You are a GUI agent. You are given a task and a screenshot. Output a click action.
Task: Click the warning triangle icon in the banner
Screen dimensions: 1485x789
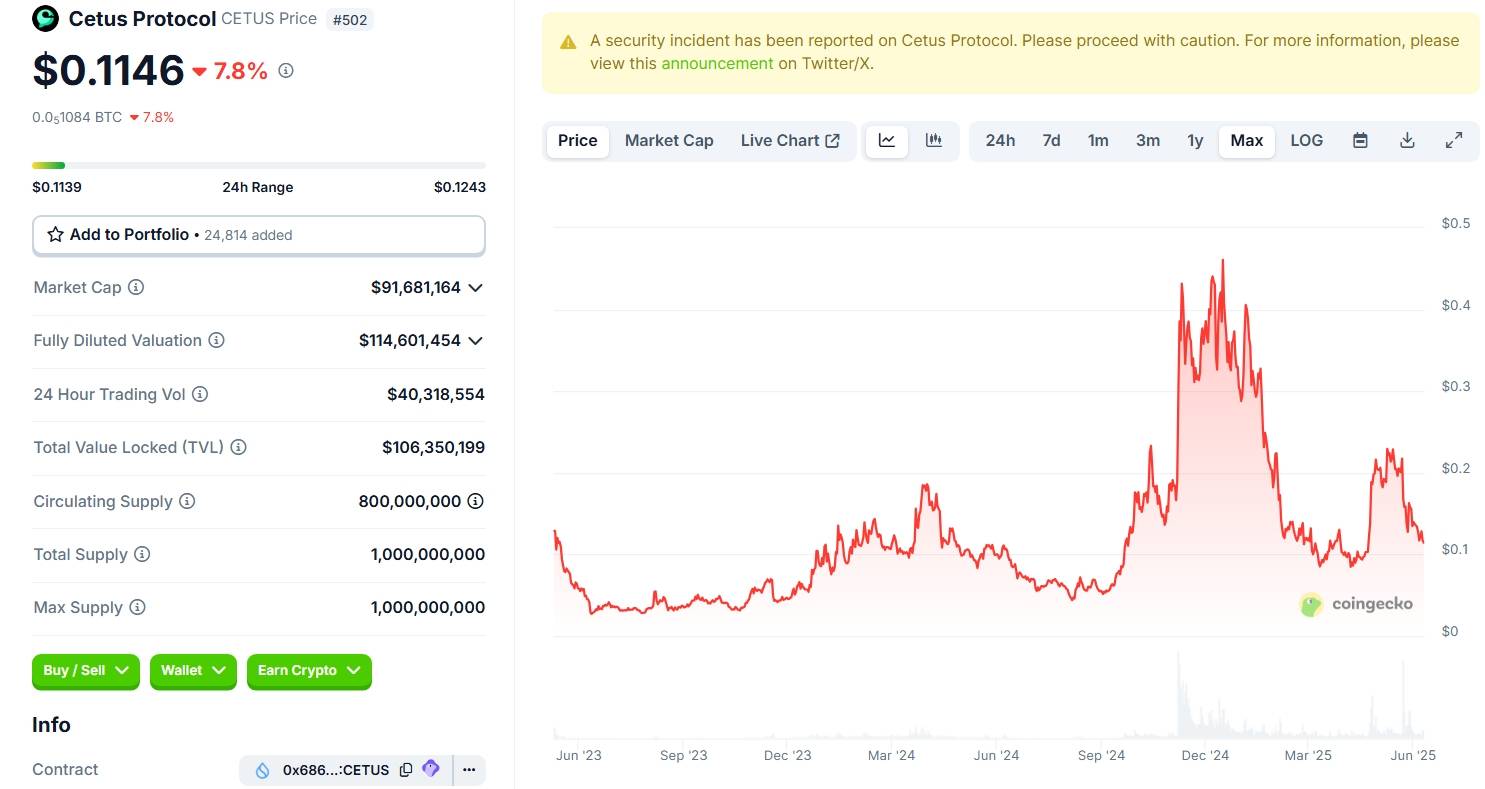[568, 42]
